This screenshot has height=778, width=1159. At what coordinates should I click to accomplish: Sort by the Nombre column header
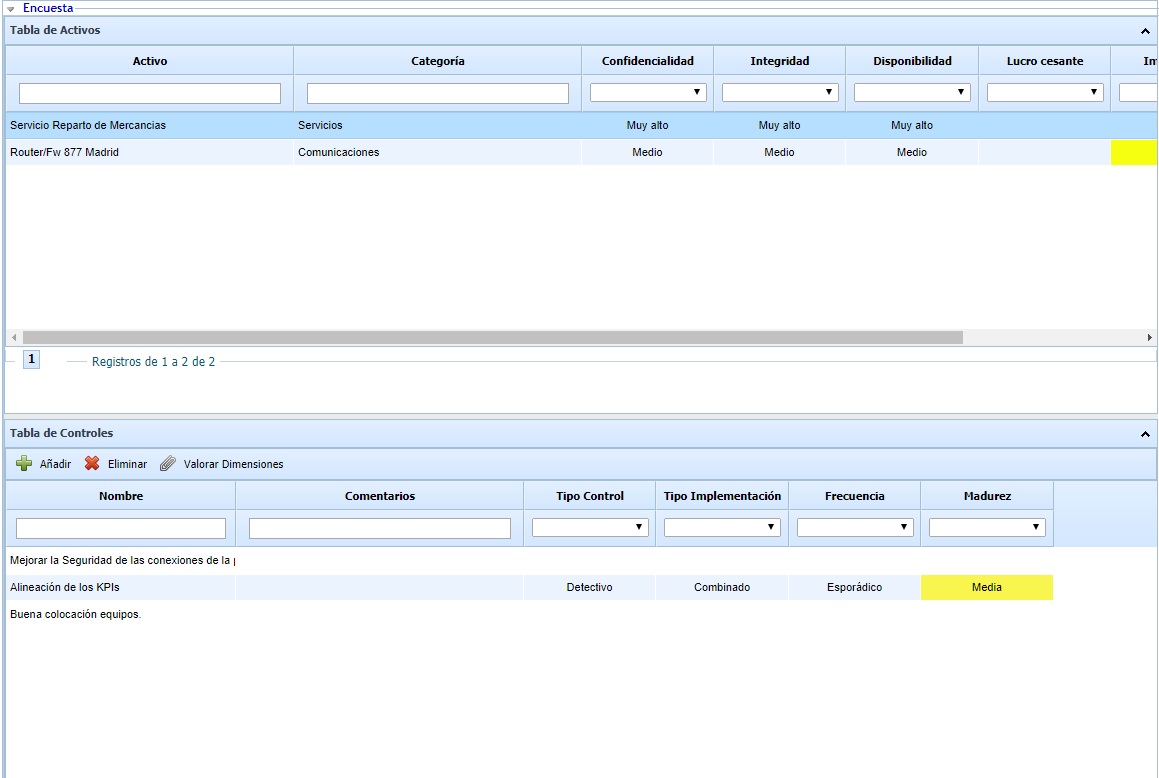pyautogui.click(x=121, y=496)
